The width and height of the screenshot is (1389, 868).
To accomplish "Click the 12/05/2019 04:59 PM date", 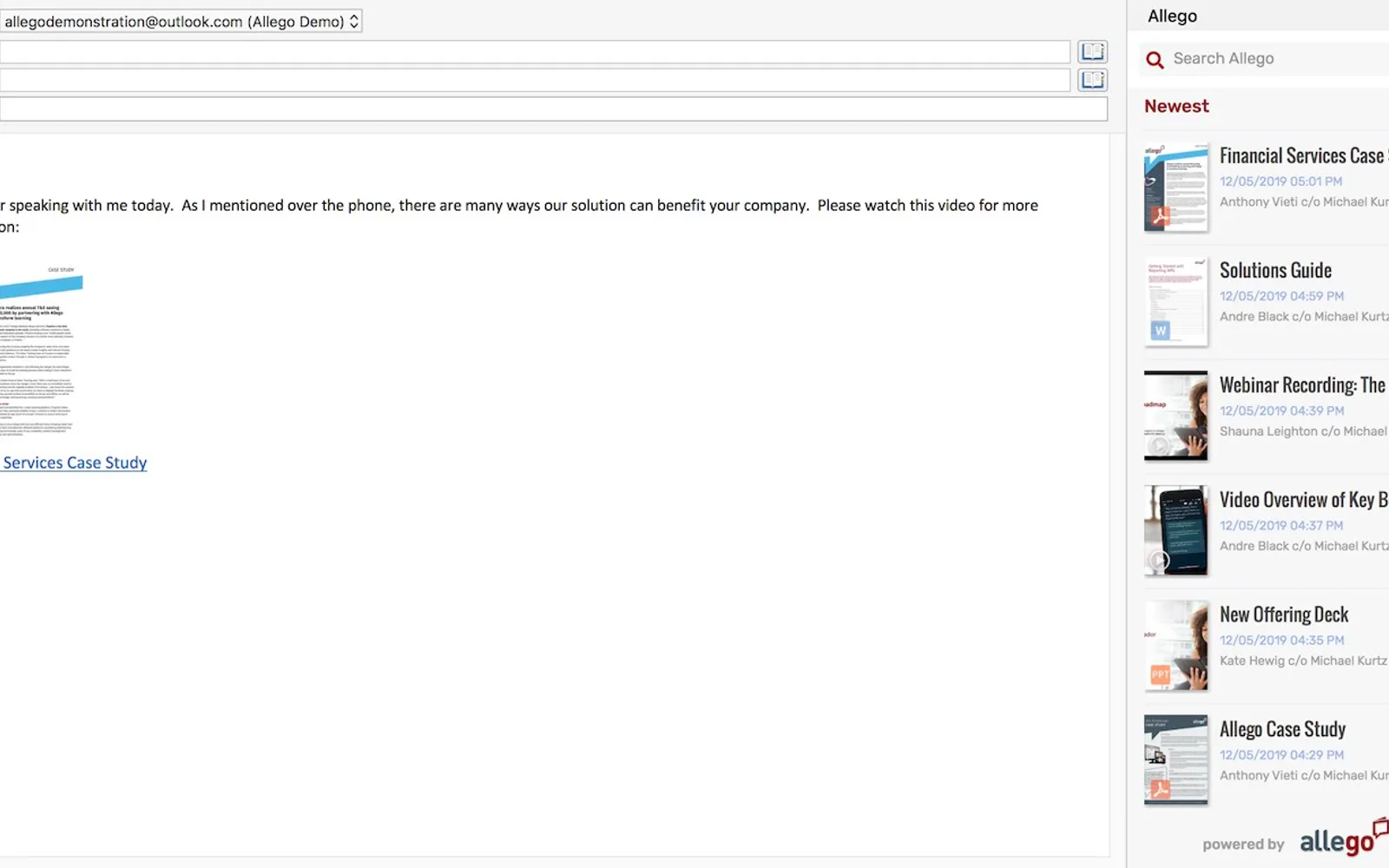I will point(1281,296).
